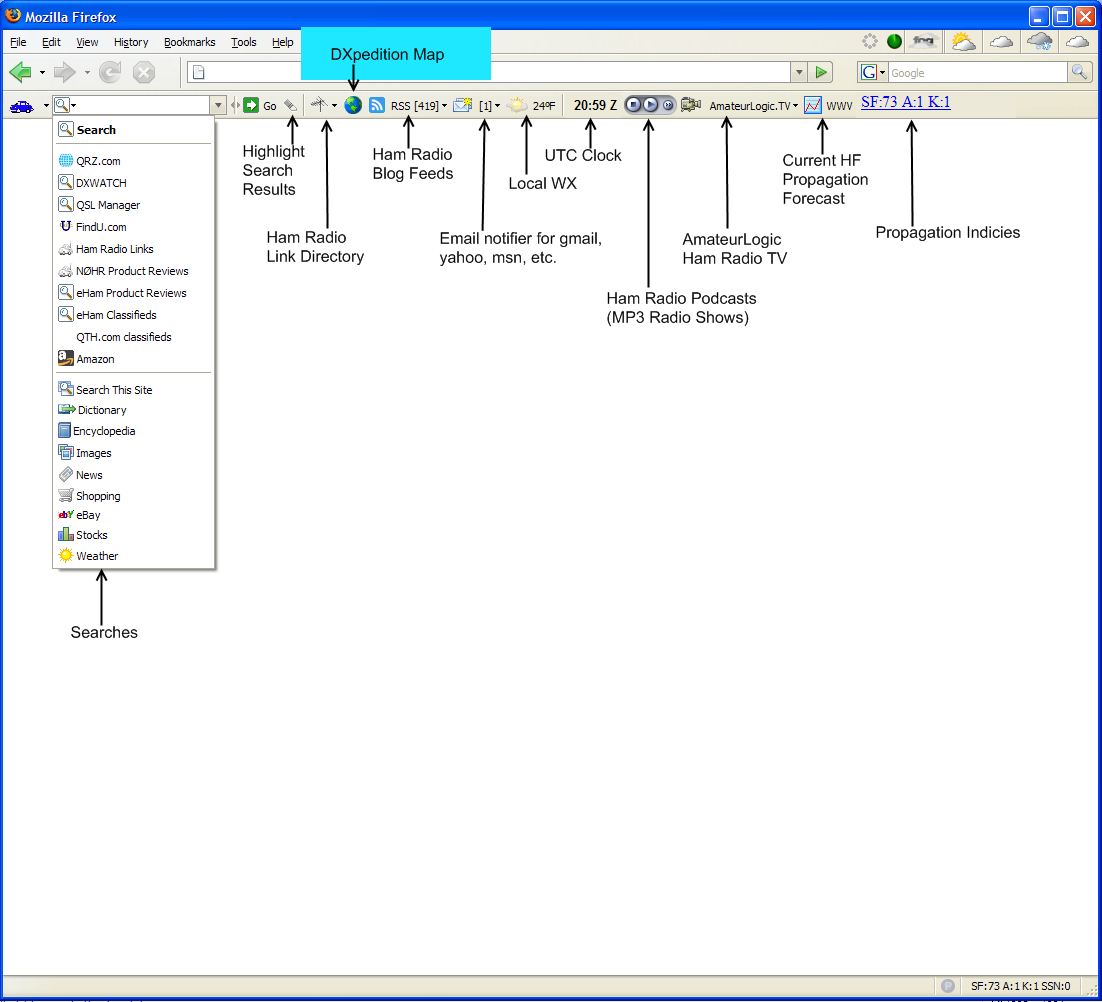
Task: Click the grey forward arrow button
Action: (65, 72)
